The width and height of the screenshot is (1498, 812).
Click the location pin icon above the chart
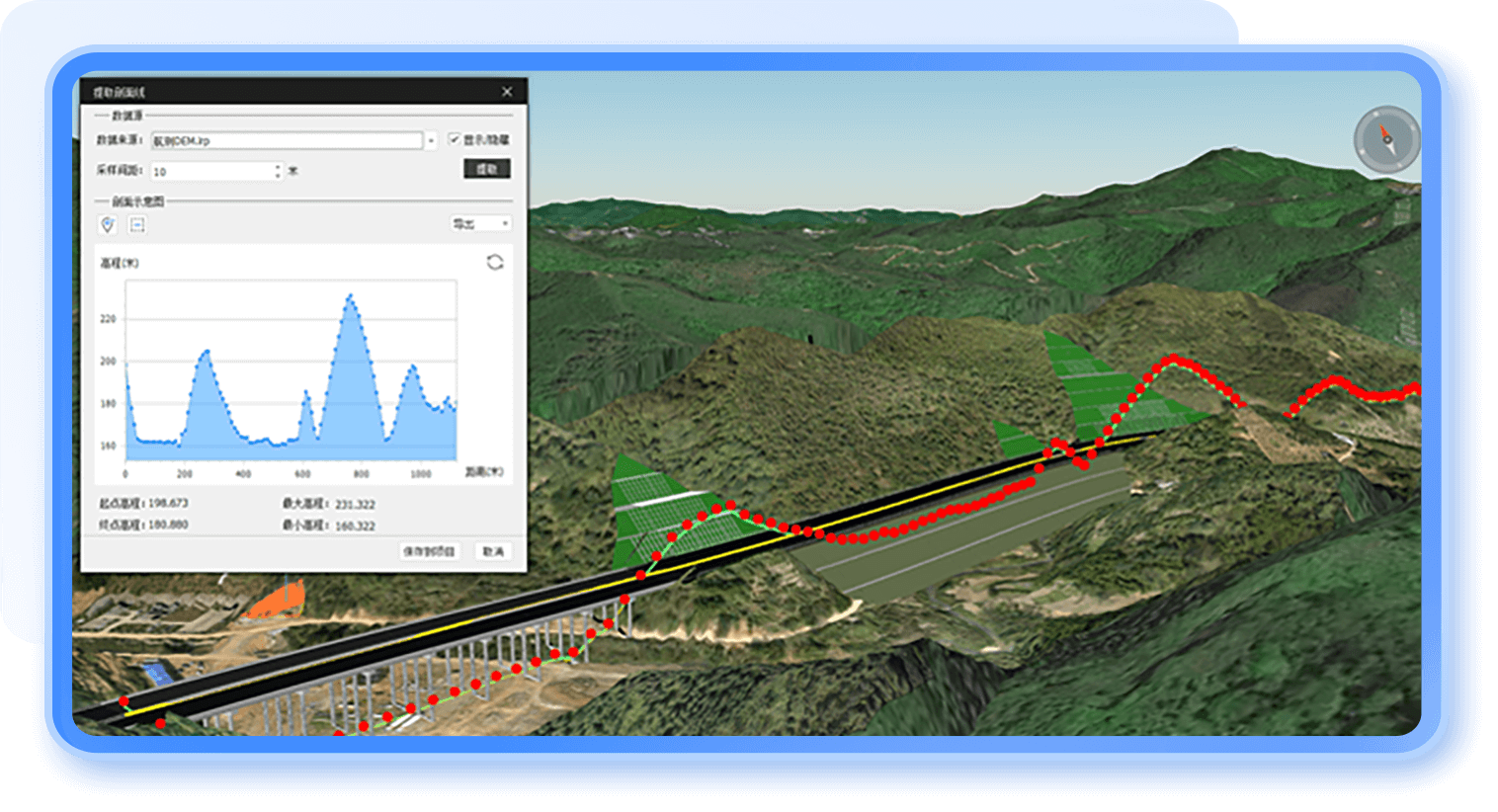pyautogui.click(x=108, y=225)
